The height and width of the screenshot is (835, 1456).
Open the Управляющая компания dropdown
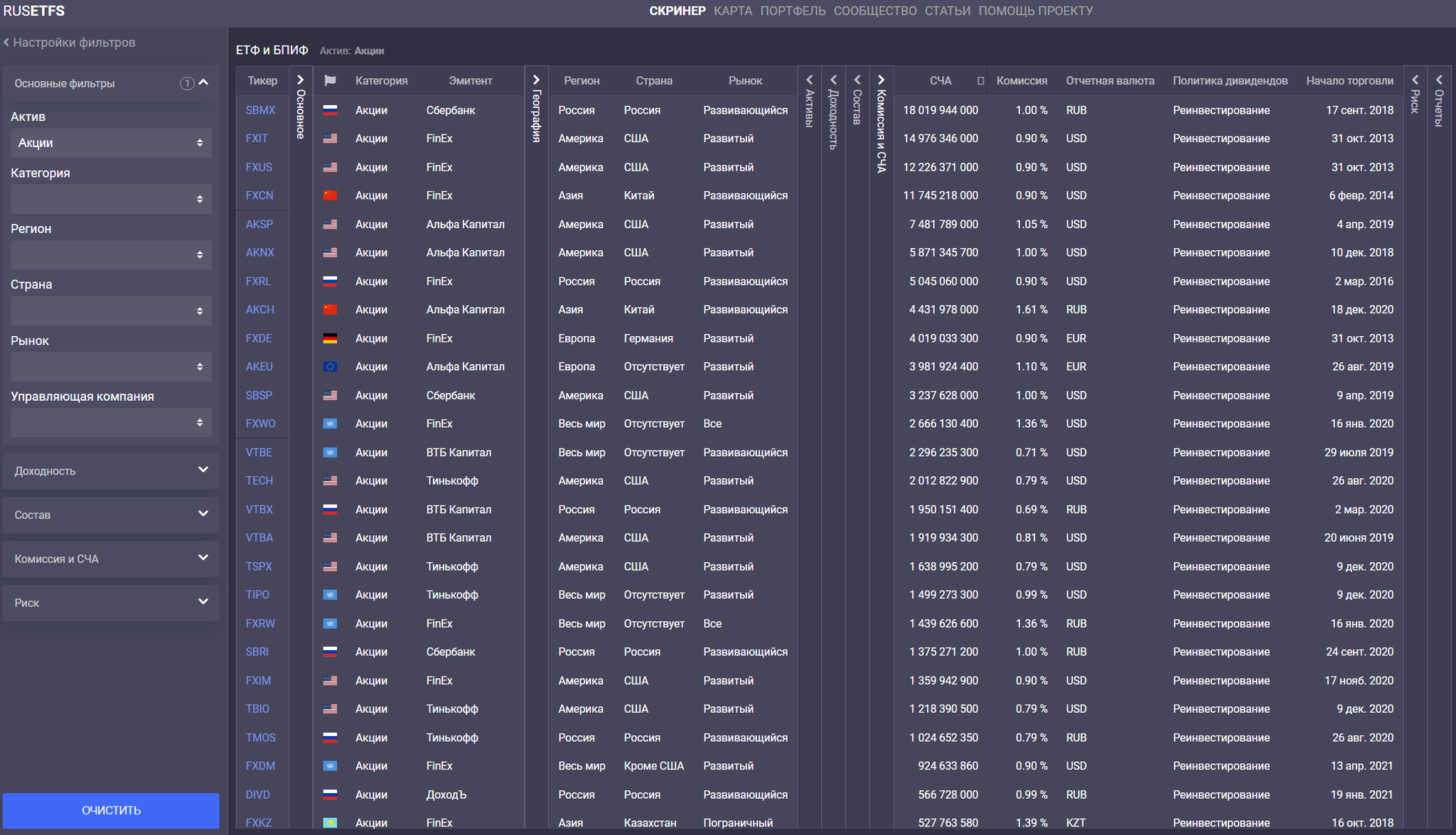[111, 423]
